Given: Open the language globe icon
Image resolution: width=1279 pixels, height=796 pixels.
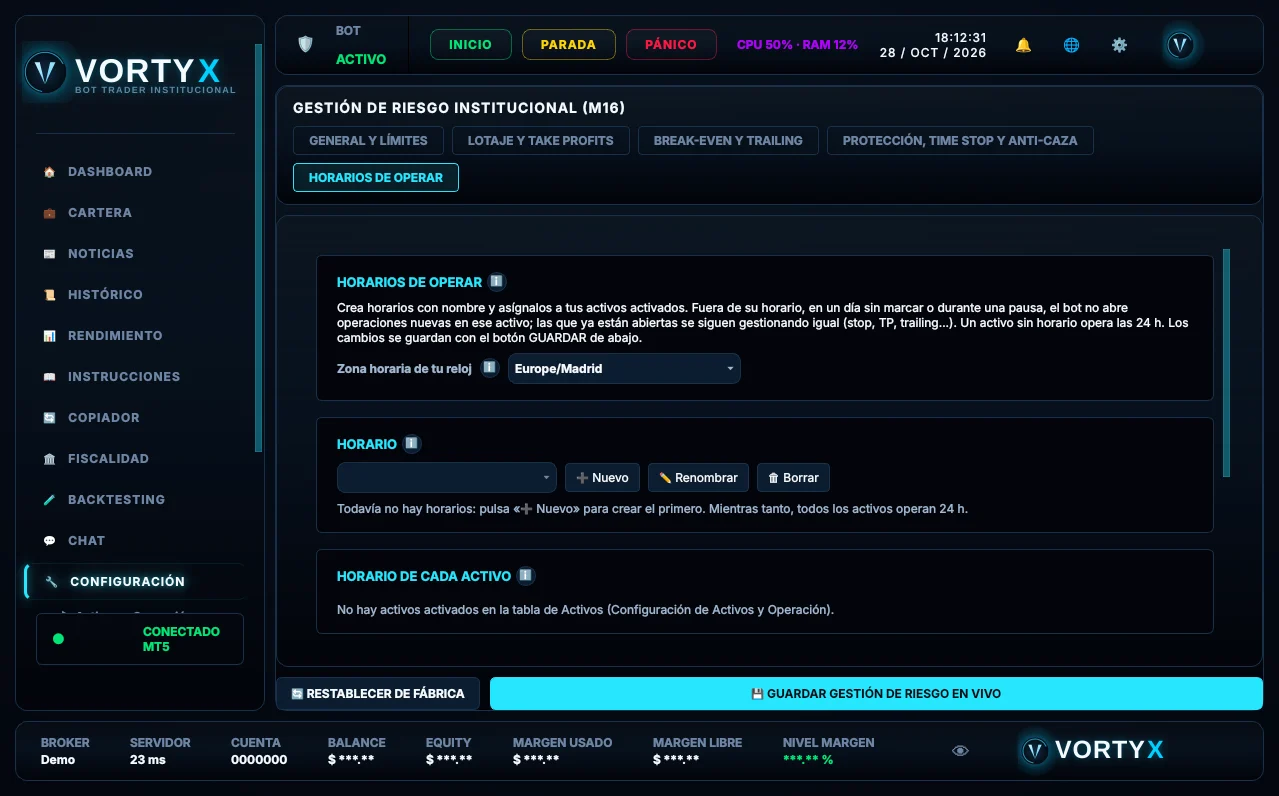Looking at the screenshot, I should [x=1071, y=45].
